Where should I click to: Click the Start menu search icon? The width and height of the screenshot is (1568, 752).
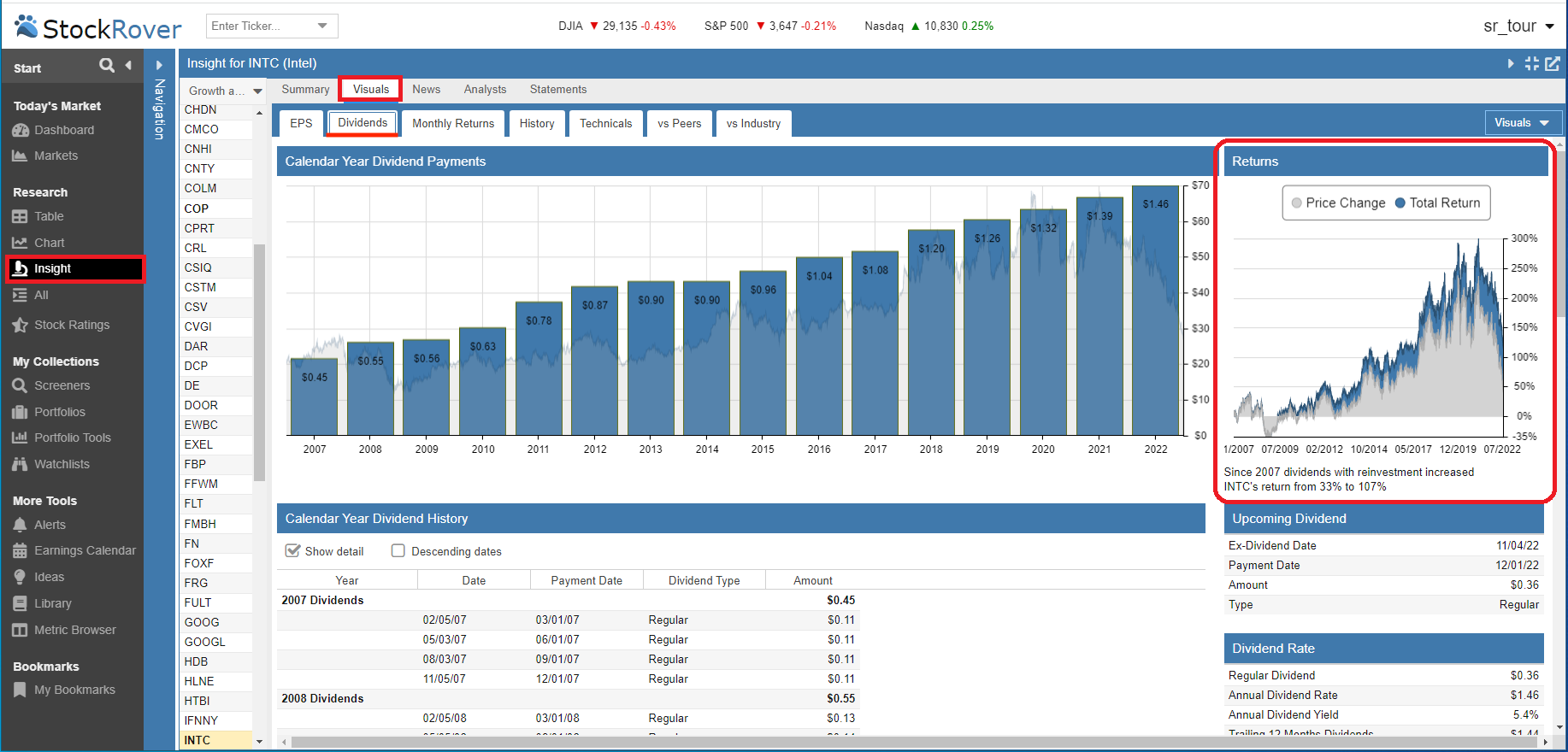pyautogui.click(x=107, y=65)
